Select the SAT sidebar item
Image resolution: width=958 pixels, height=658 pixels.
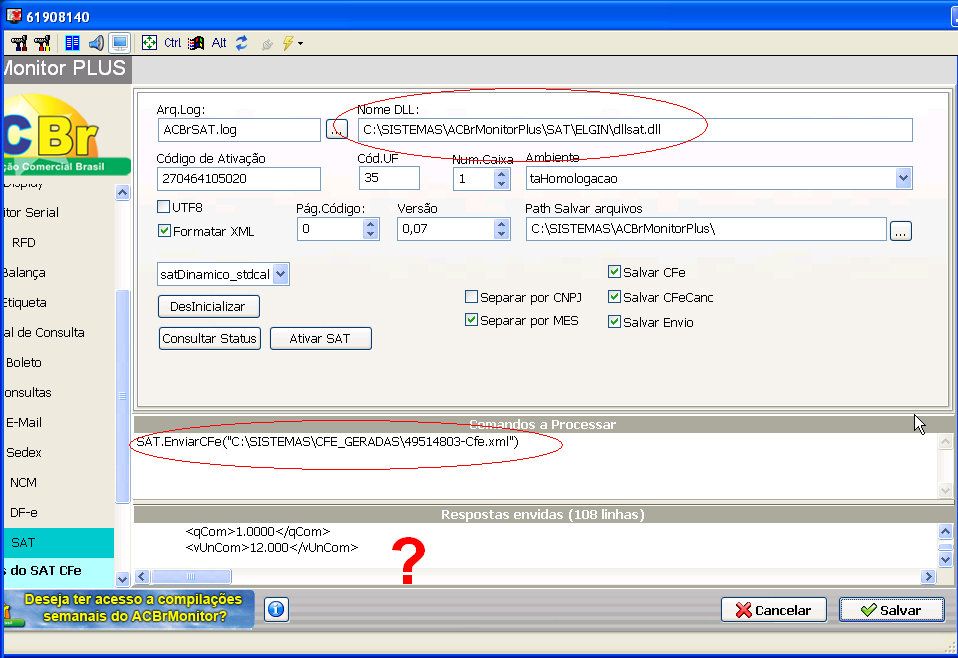59,543
